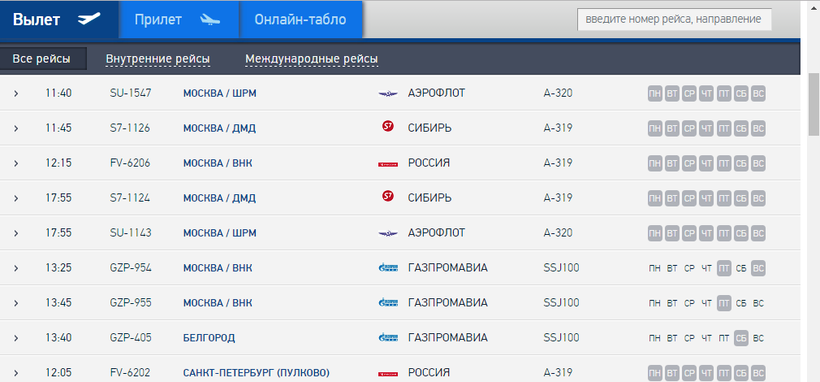Screen dimensions: 820x382
Task: Open Международные рейсы filter link
Action: point(312,59)
